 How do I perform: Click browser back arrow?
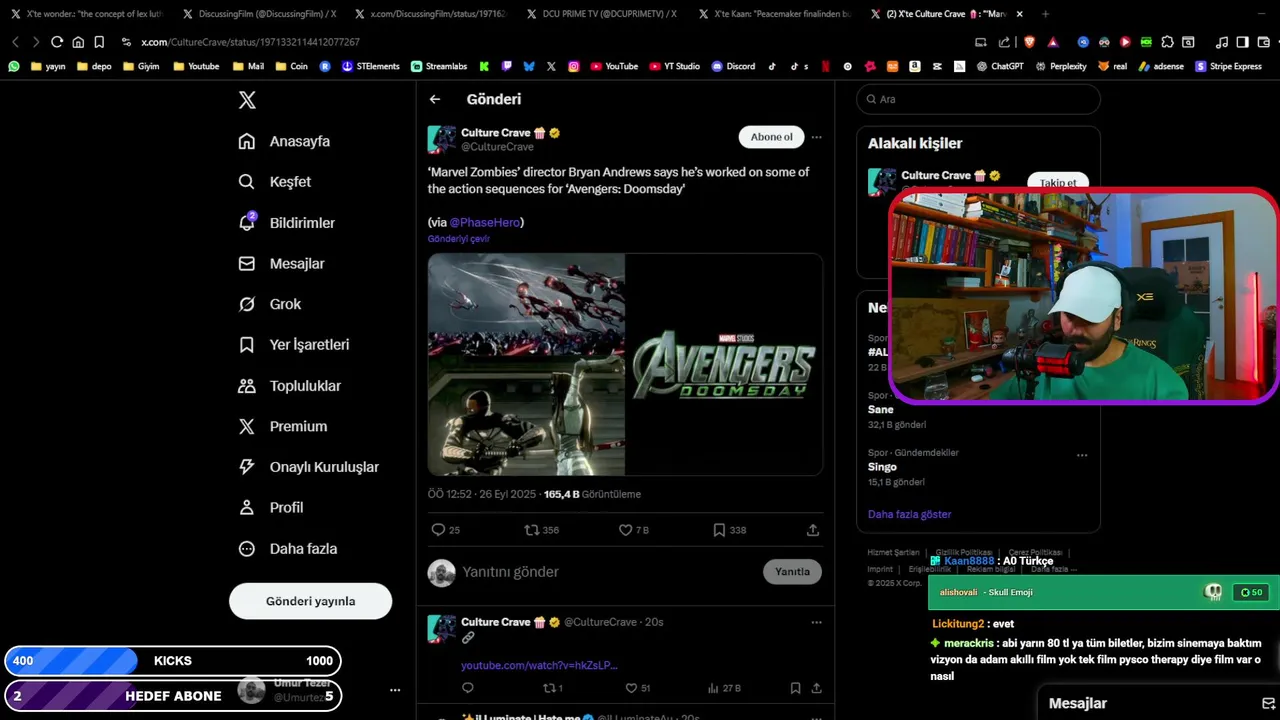15,42
